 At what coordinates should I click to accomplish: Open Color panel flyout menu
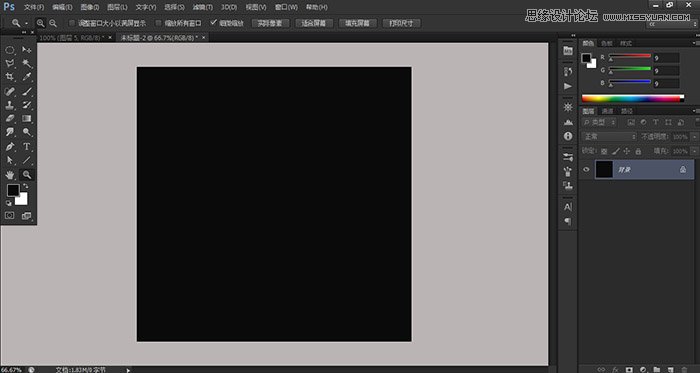[696, 43]
